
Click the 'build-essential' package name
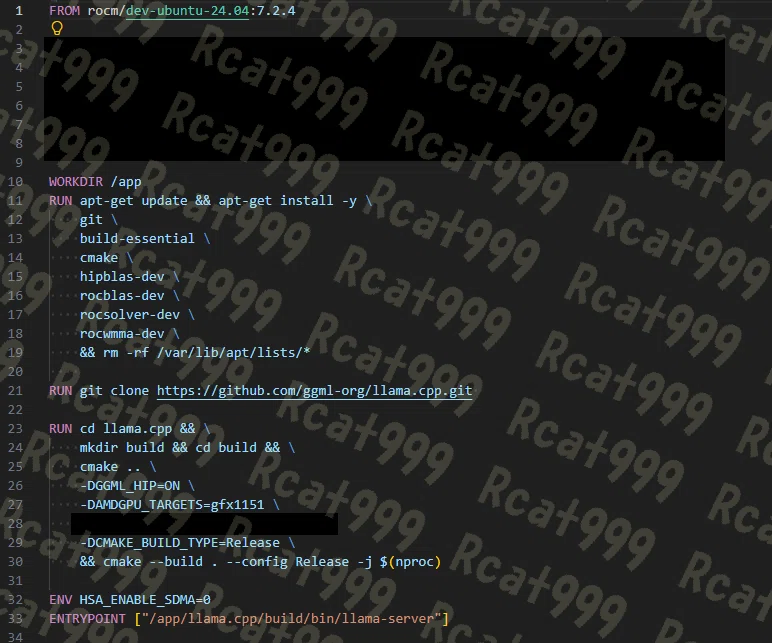[137, 238]
